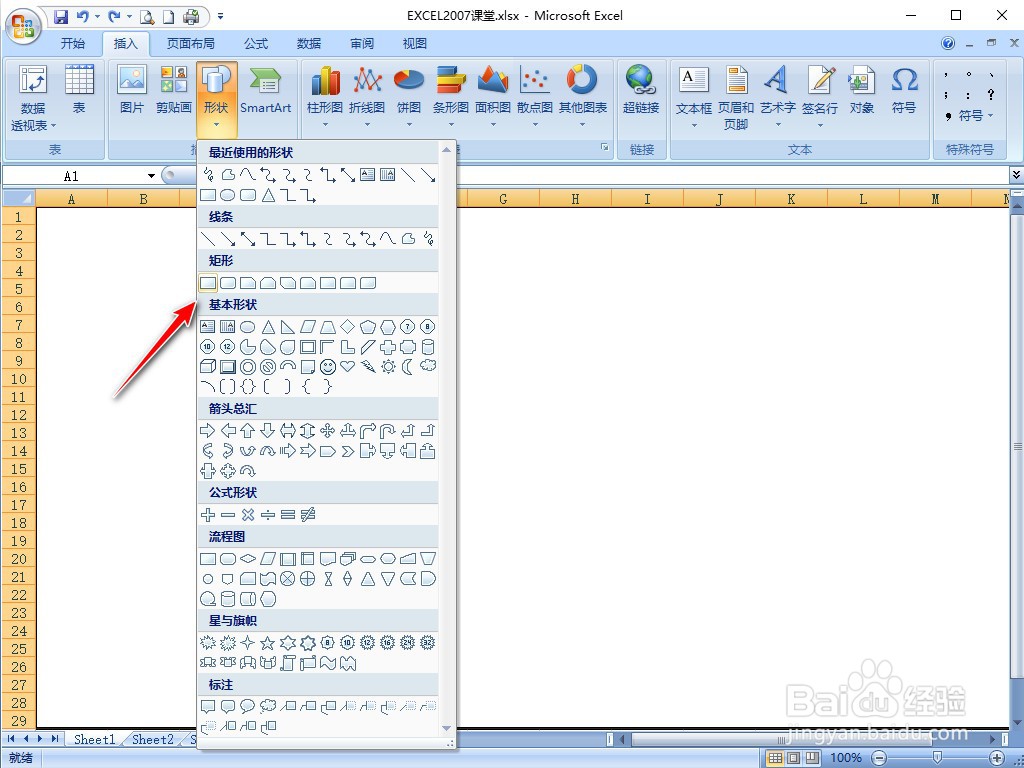Choose the Plus math shape
The image size is (1024, 768).
tap(208, 515)
